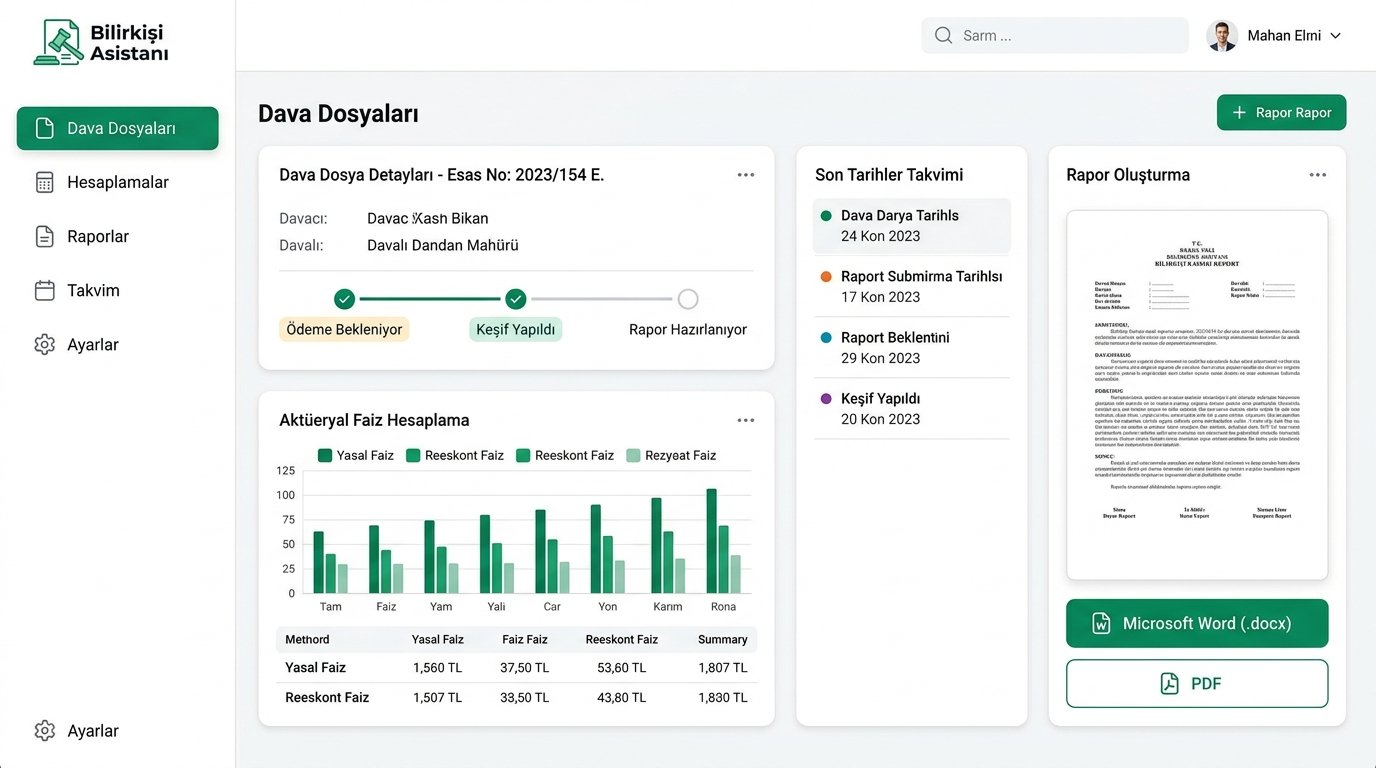Select the Dava Darya Tarihls deadline entry
This screenshot has width=1376, height=768.
tap(912, 226)
